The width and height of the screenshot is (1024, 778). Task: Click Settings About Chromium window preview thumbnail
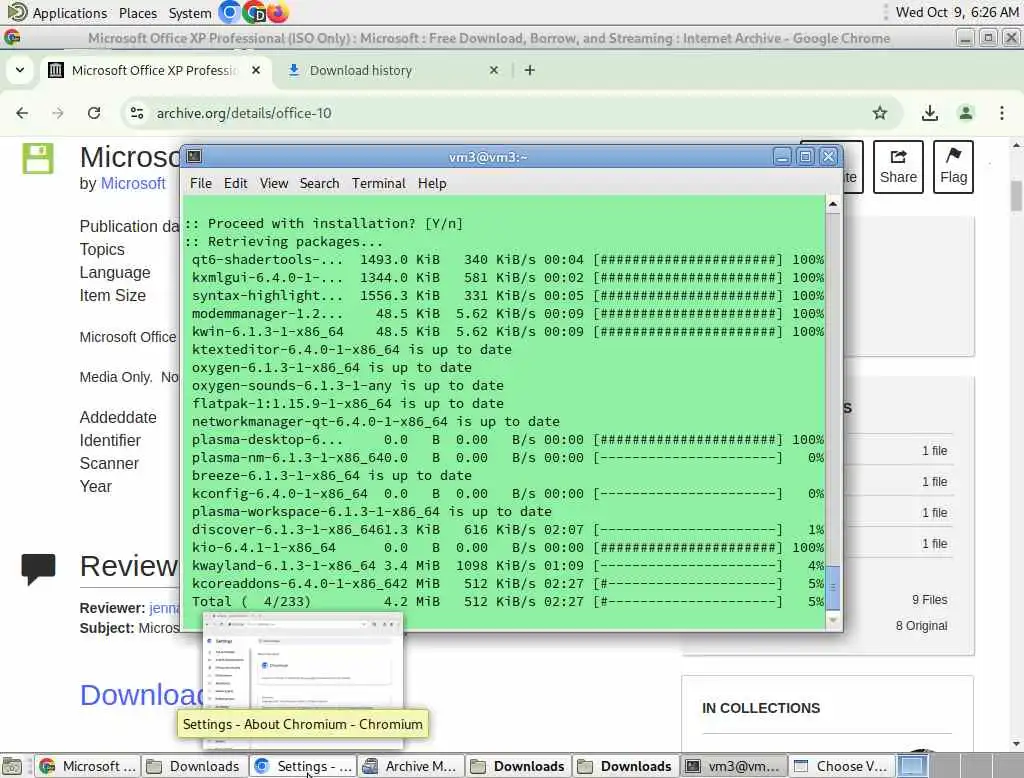click(303, 681)
